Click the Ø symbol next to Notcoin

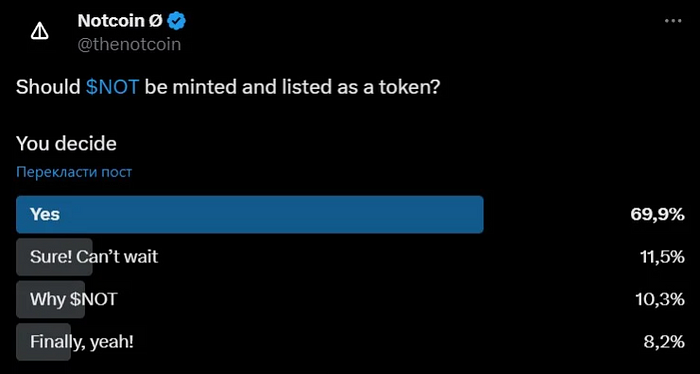click(x=155, y=21)
